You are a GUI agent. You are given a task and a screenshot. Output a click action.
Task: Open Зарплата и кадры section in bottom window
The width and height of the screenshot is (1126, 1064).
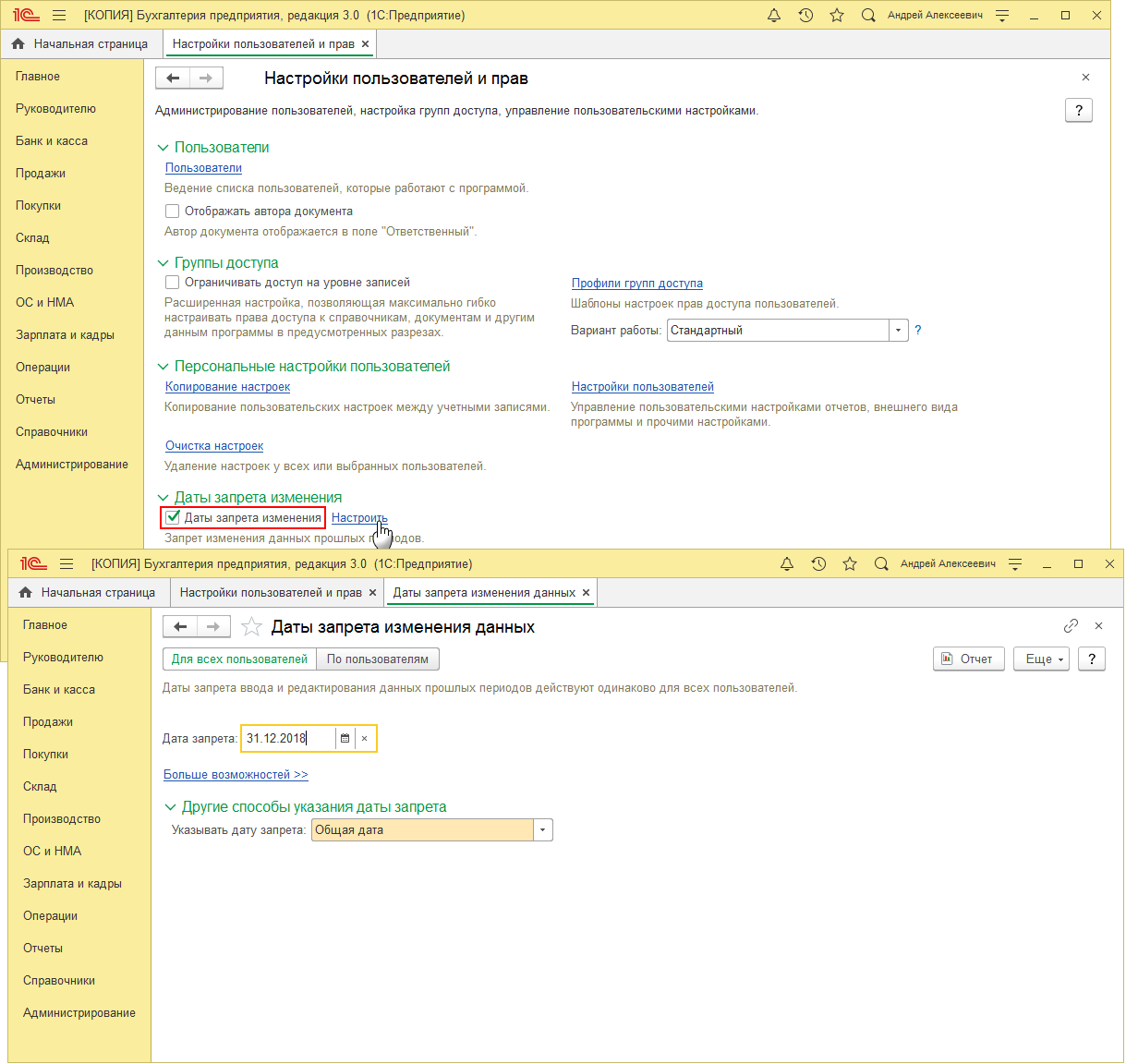point(72,884)
